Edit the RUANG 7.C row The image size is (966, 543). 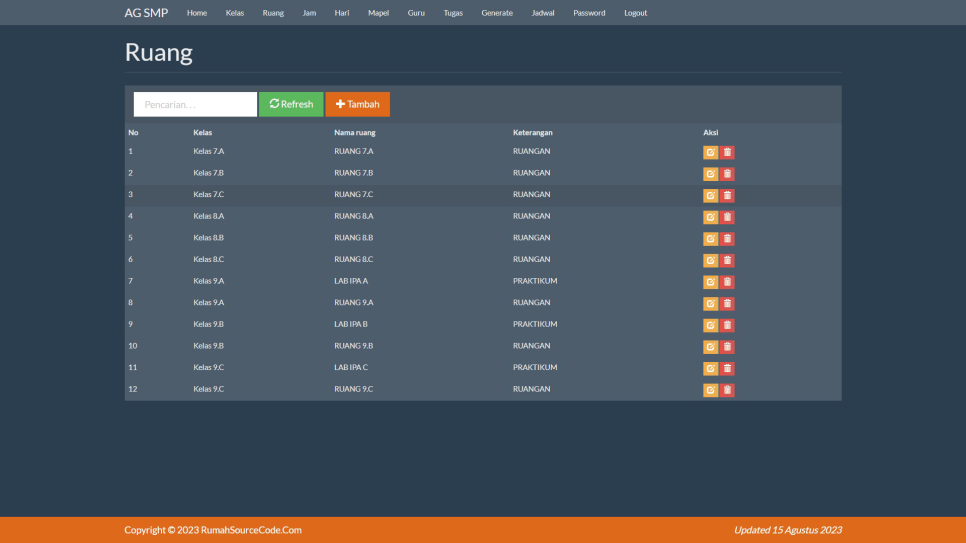pos(710,195)
